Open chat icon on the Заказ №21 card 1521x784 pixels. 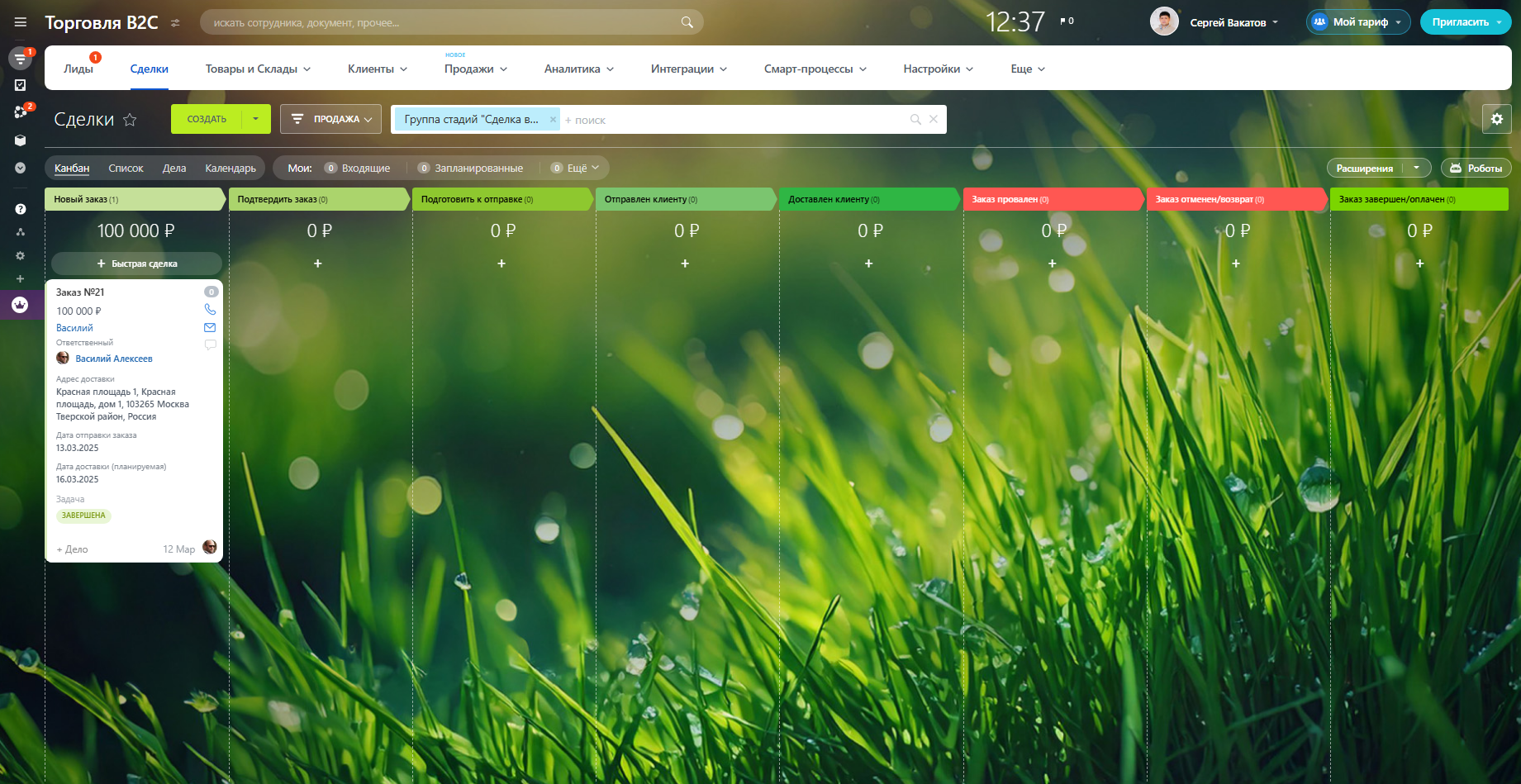coord(210,344)
